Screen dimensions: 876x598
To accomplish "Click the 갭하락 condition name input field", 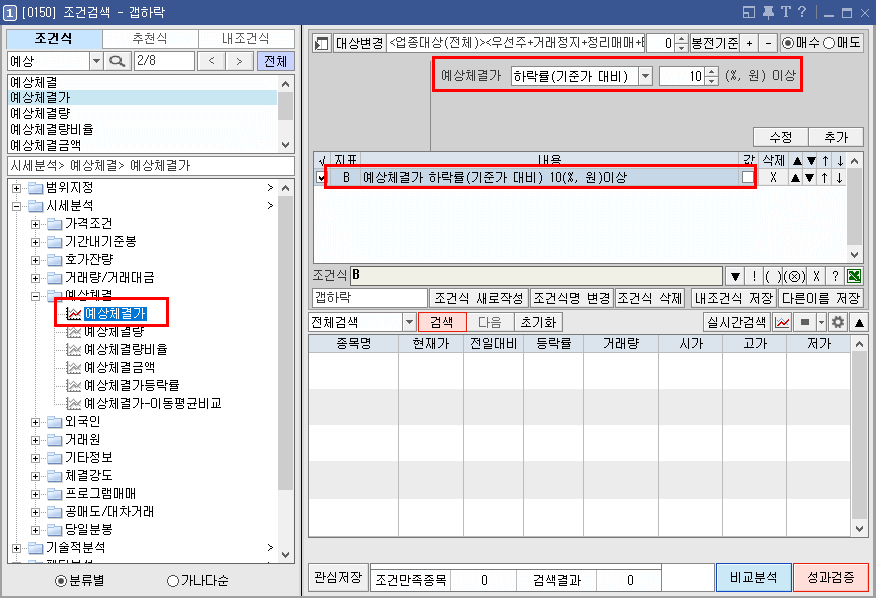I will (x=369, y=297).
